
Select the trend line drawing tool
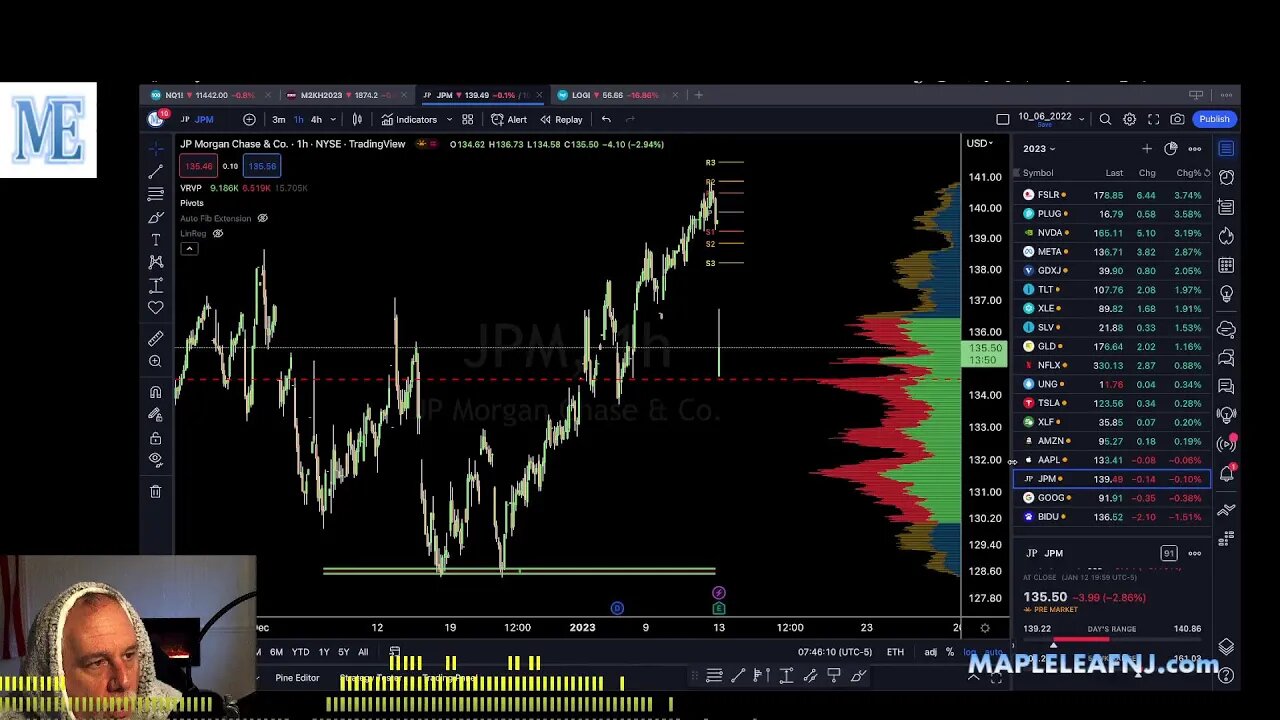[156, 171]
